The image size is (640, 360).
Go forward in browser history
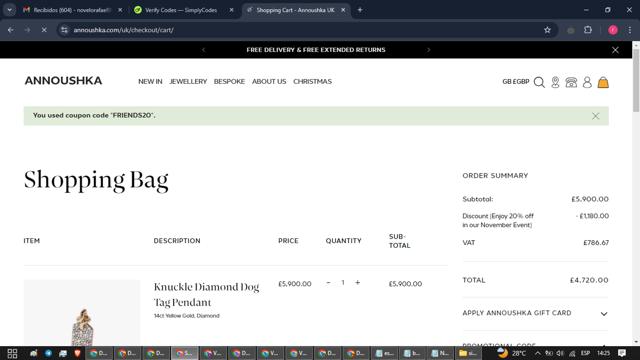click(27, 30)
